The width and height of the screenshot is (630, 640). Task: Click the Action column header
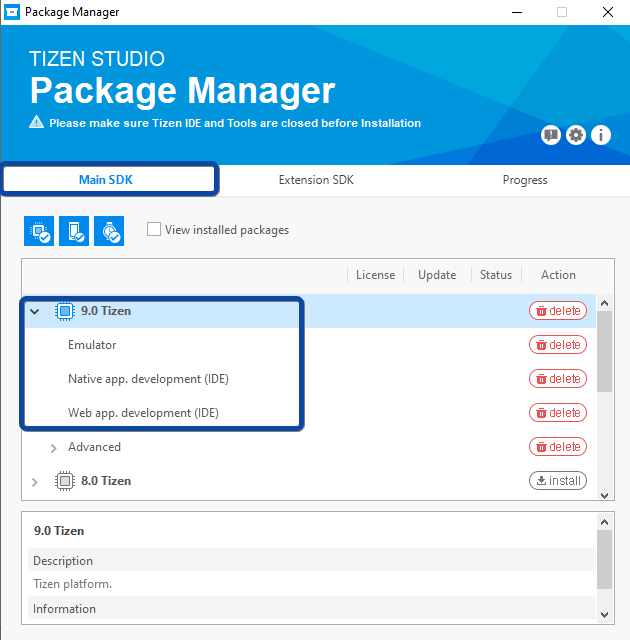point(558,275)
